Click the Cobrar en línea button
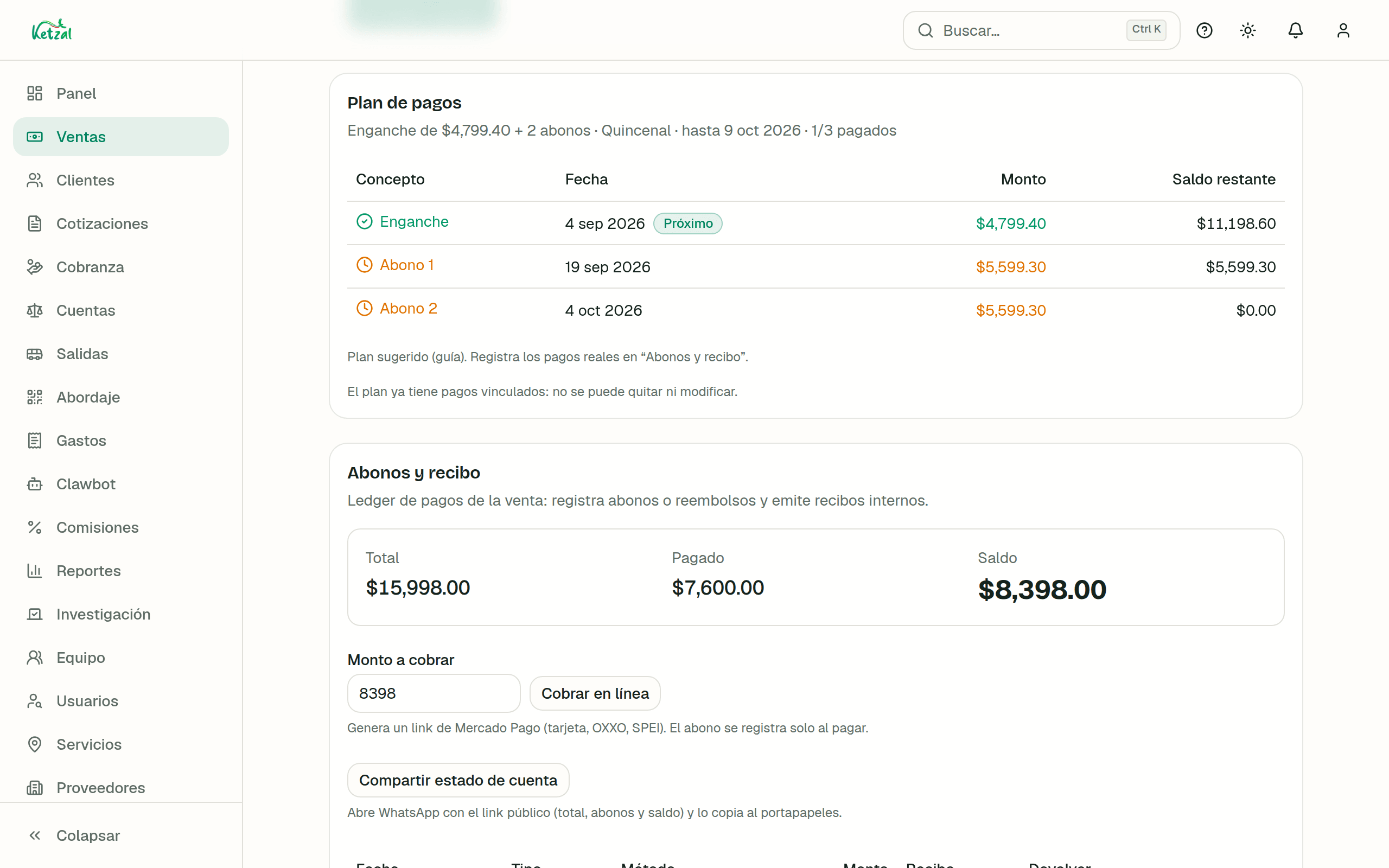This screenshot has height=868, width=1389. pyautogui.click(x=595, y=693)
